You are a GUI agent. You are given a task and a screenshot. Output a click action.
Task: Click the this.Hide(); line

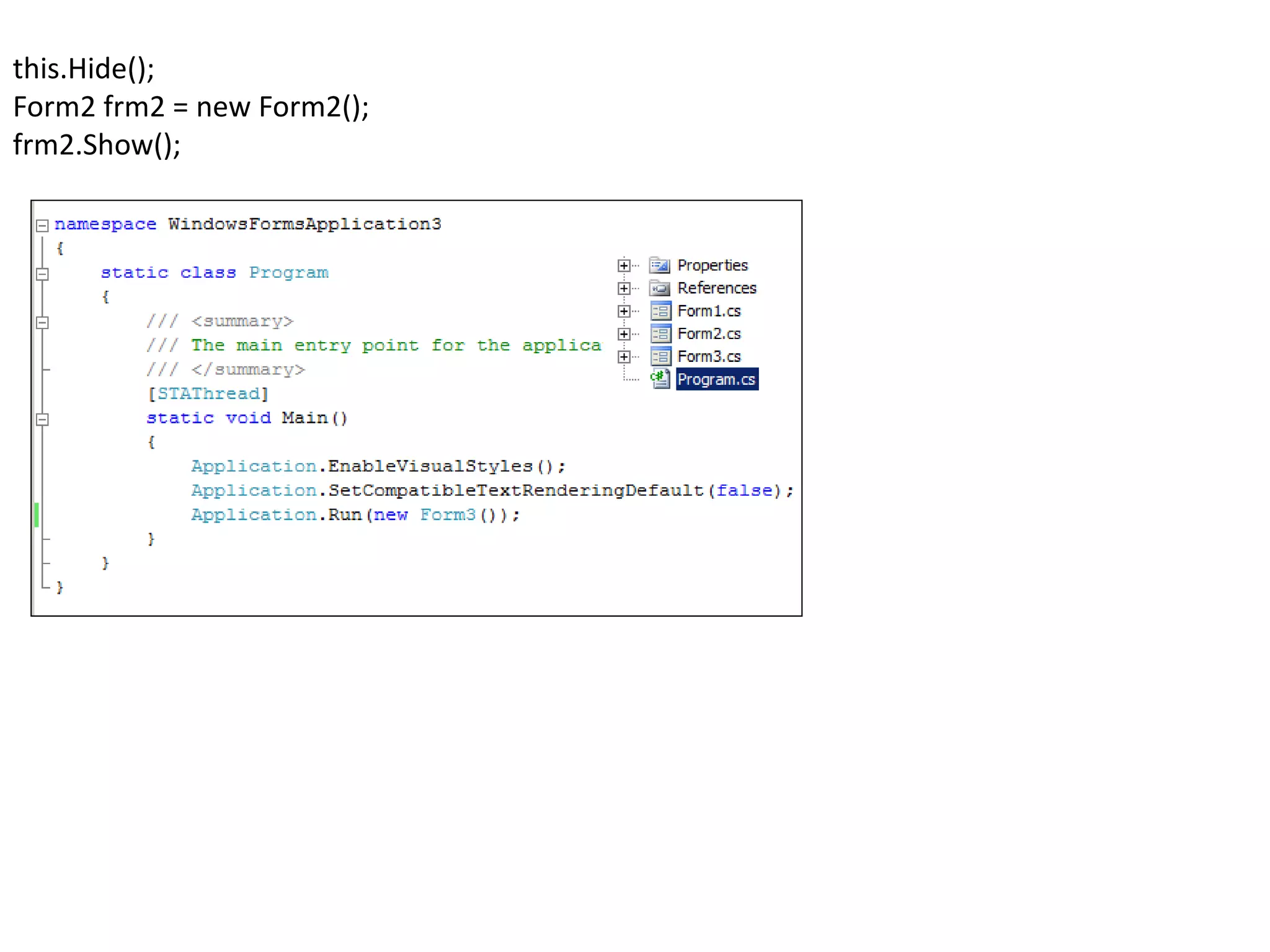tap(84, 69)
